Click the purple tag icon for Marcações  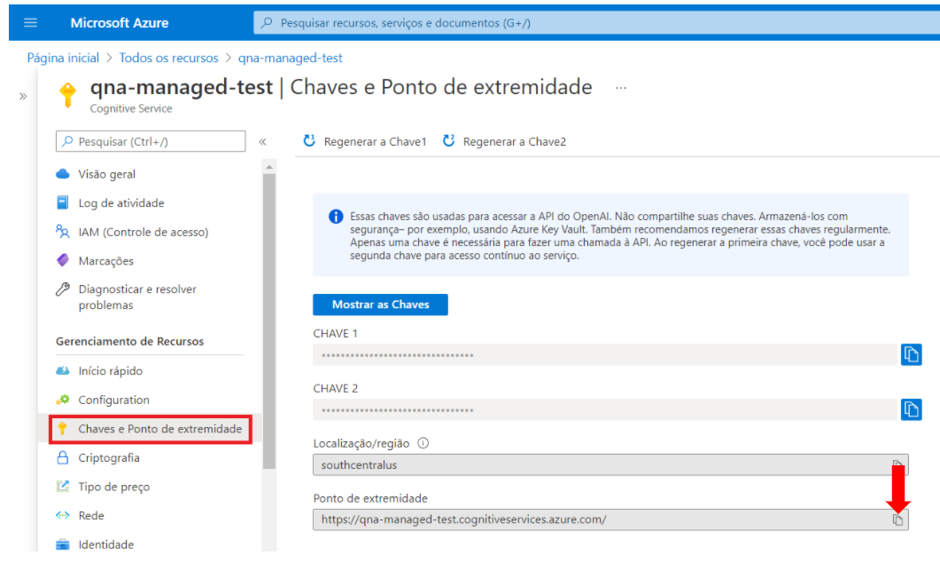[x=62, y=260]
